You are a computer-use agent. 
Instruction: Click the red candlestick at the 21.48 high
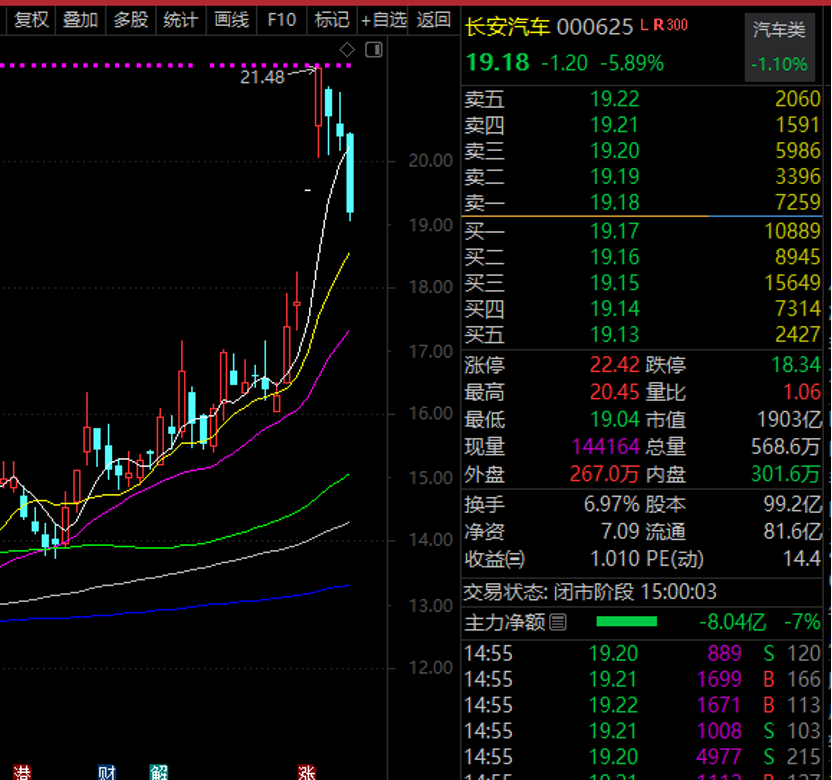(318, 111)
